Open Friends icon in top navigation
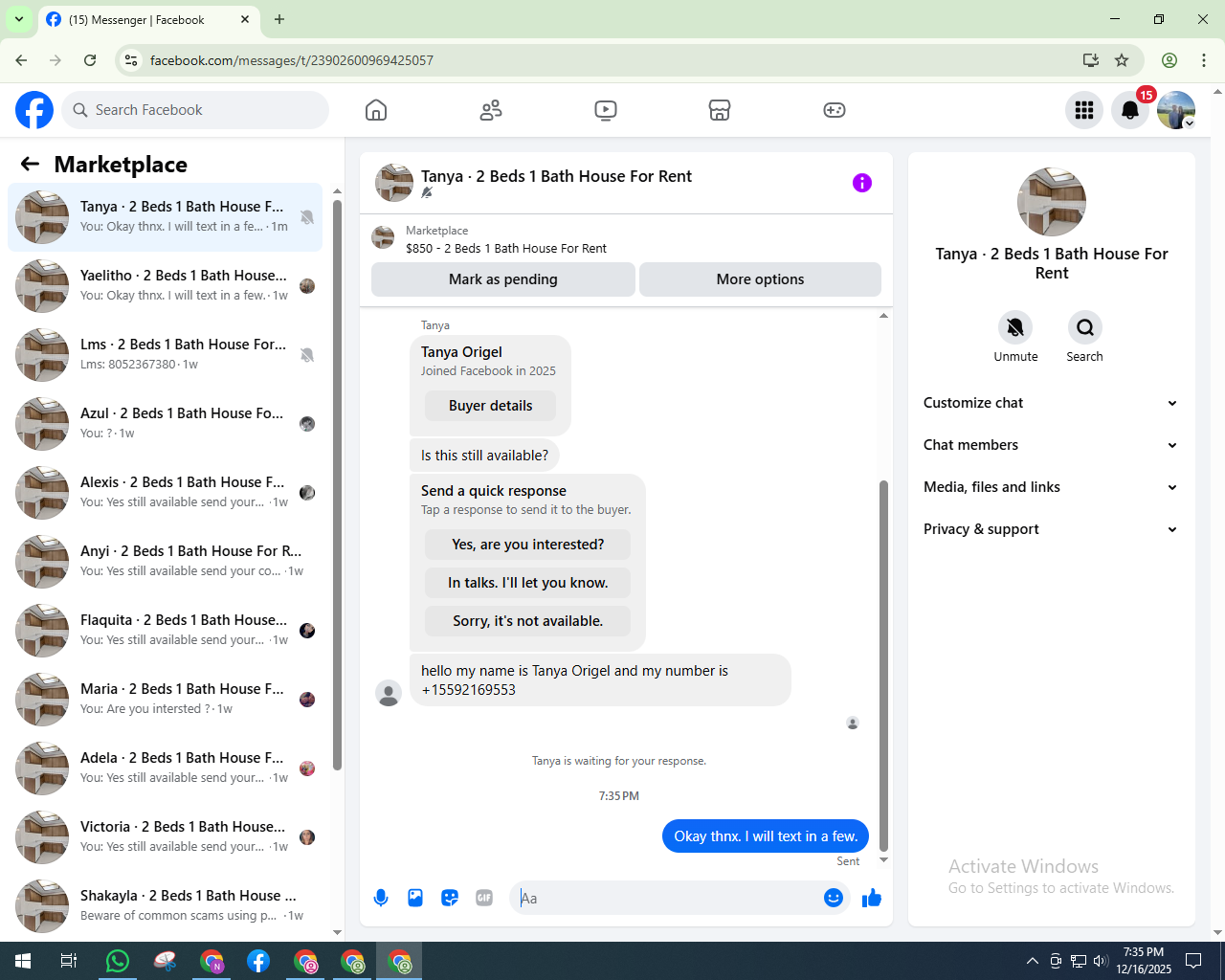Screen dimensions: 1225x980 coord(491,110)
